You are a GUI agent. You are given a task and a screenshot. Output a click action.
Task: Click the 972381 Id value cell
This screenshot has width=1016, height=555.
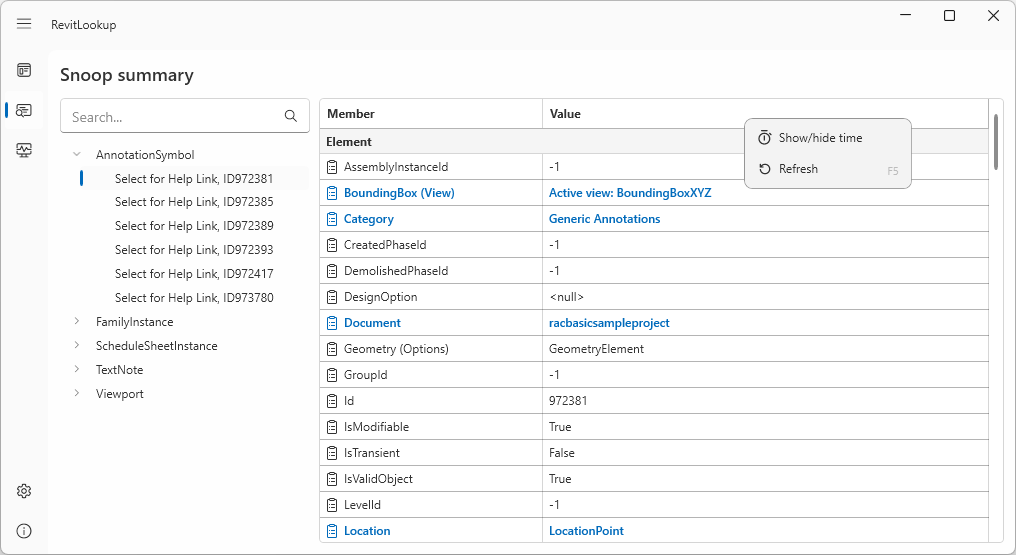pyautogui.click(x=765, y=401)
